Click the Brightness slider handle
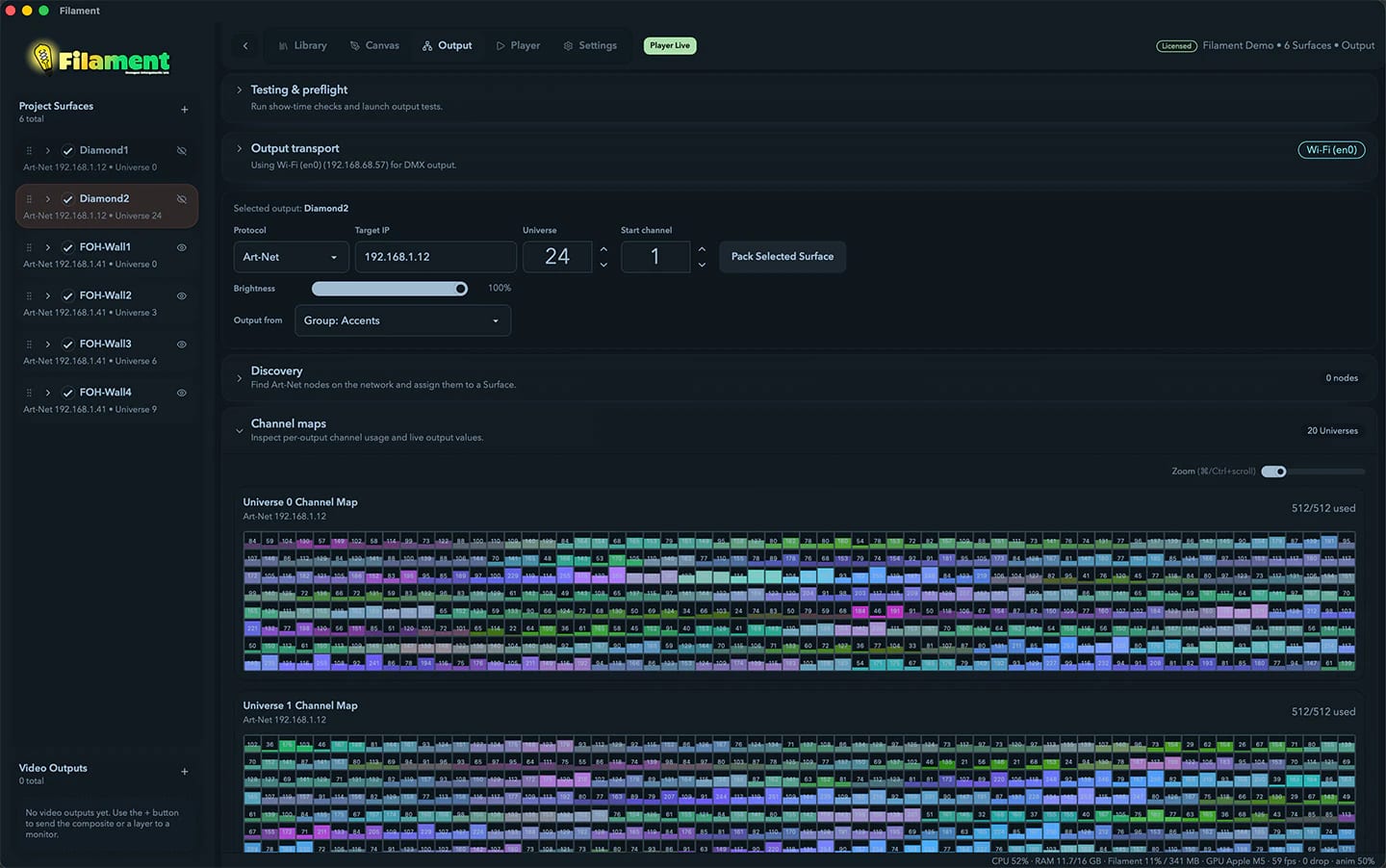 click(x=461, y=289)
